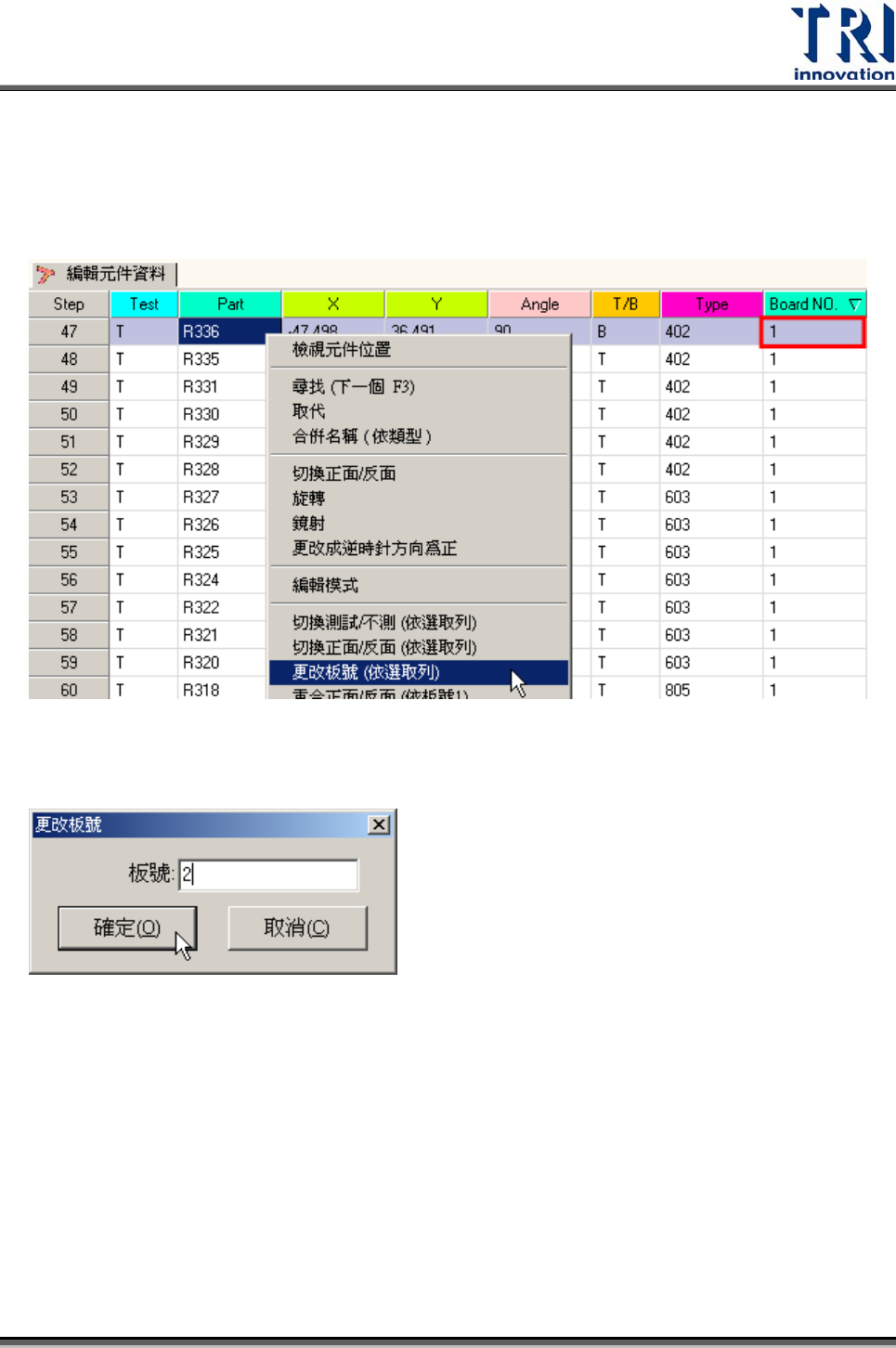
Task: Select 鏡射 in the context menu
Action: 308,523
